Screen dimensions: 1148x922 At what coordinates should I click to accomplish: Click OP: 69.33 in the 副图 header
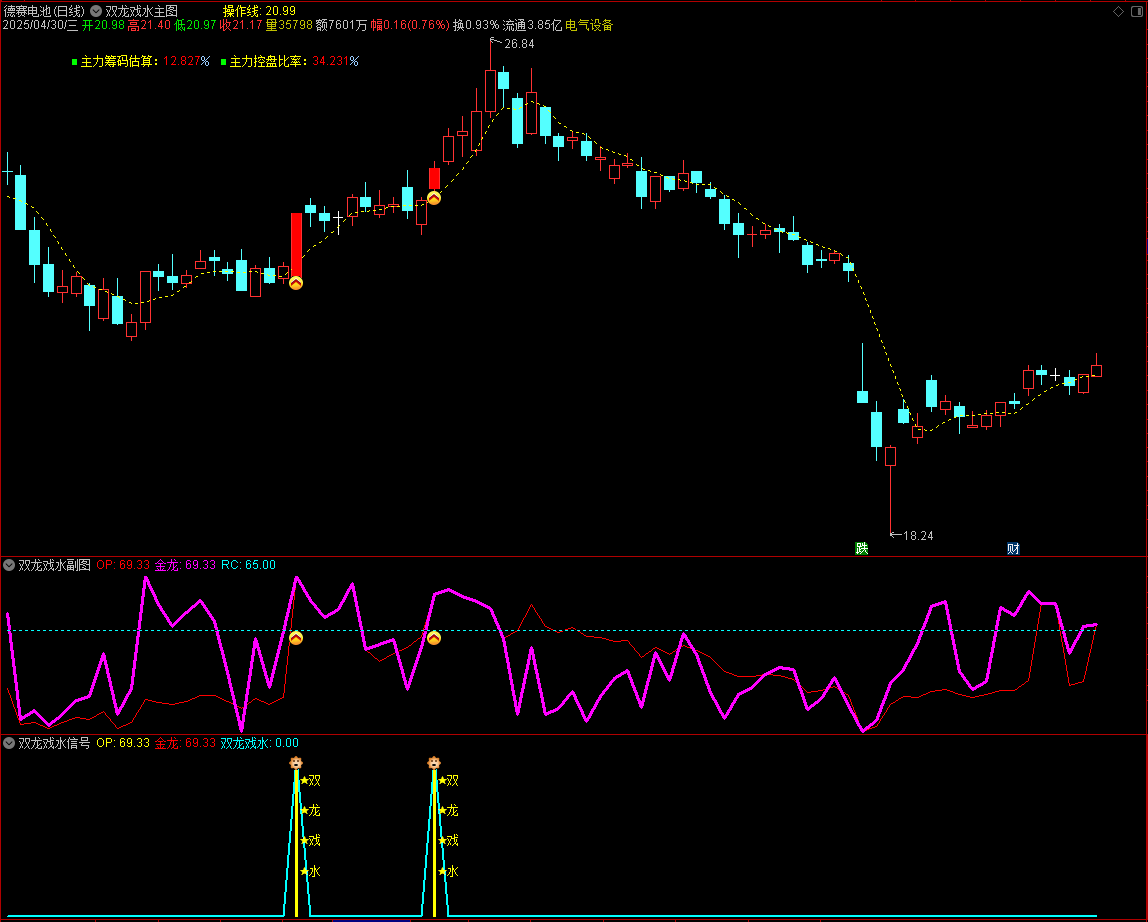(x=123, y=565)
